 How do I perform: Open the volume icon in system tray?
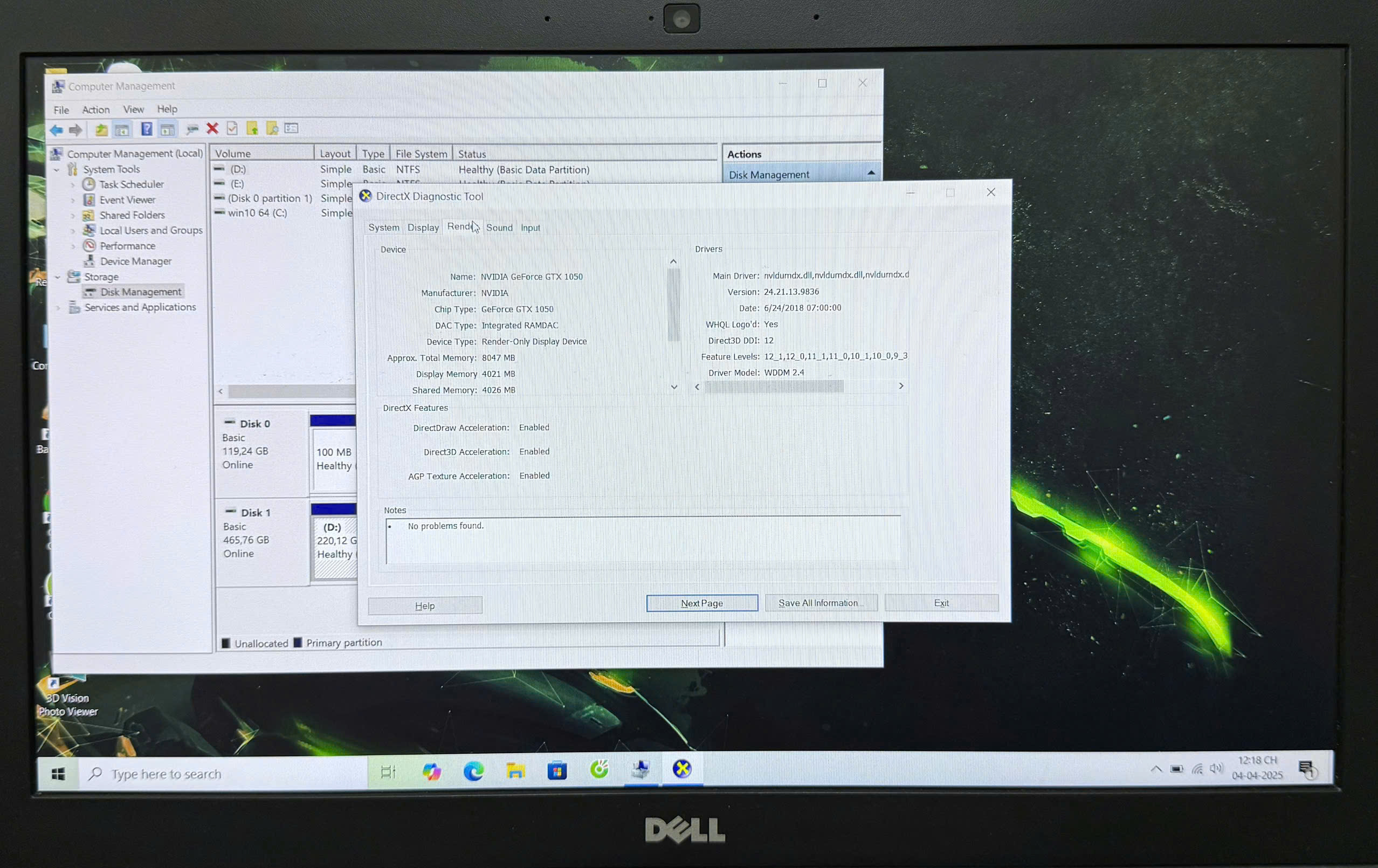point(1217,769)
